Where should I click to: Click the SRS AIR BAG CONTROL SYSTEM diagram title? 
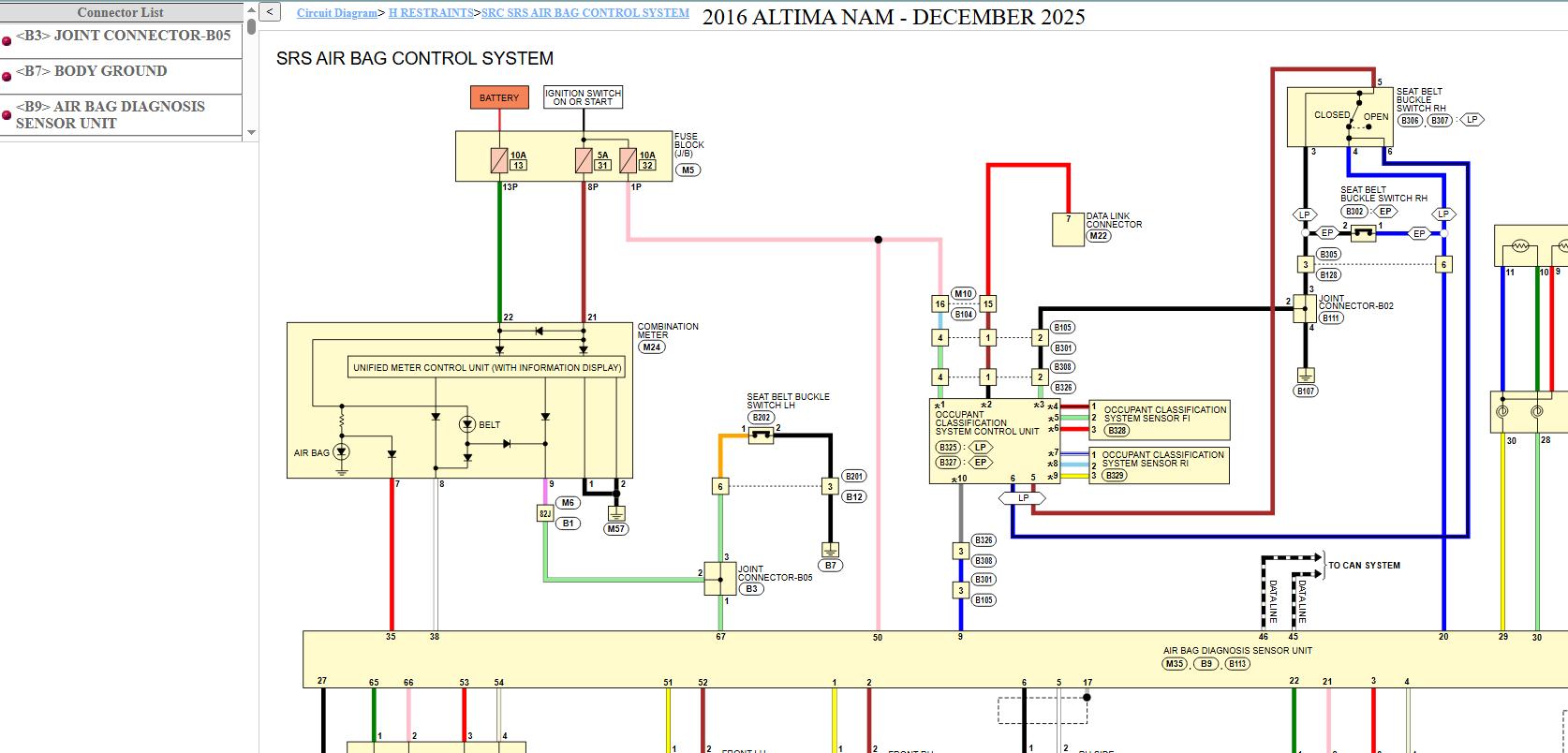click(x=415, y=58)
